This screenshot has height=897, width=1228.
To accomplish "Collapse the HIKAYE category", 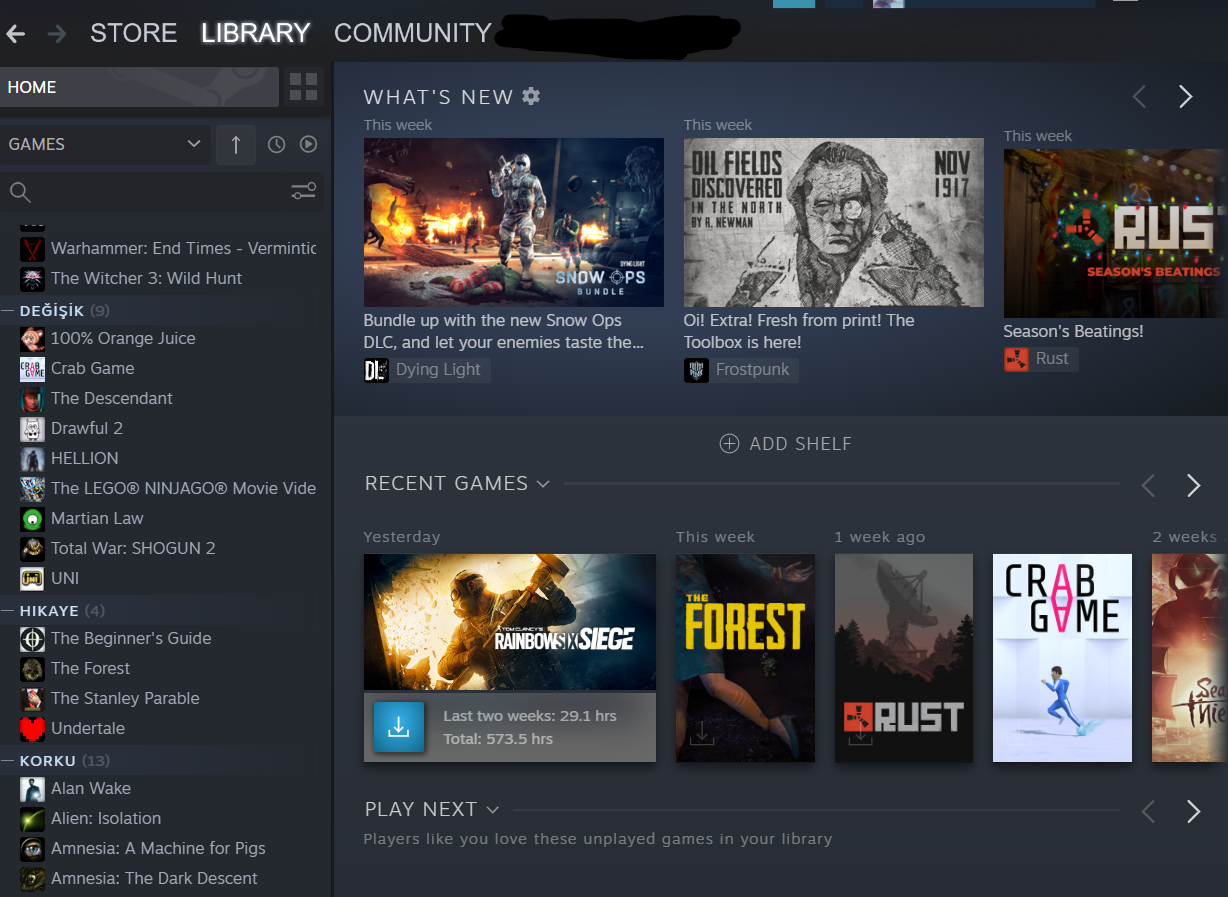I will pyautogui.click(x=9, y=611).
